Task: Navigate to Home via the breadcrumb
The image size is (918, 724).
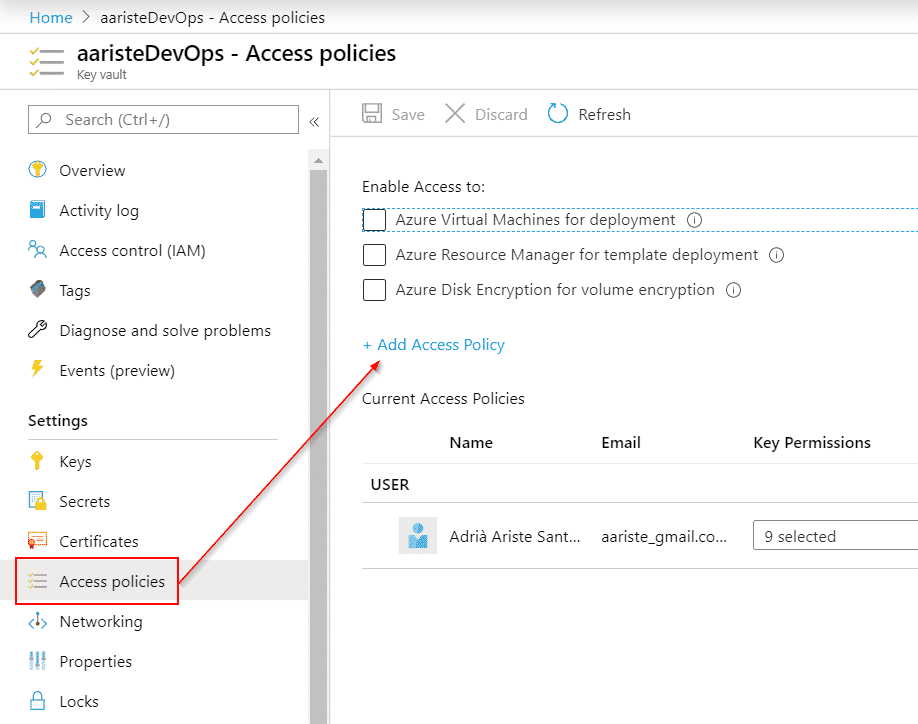Action: [51, 17]
